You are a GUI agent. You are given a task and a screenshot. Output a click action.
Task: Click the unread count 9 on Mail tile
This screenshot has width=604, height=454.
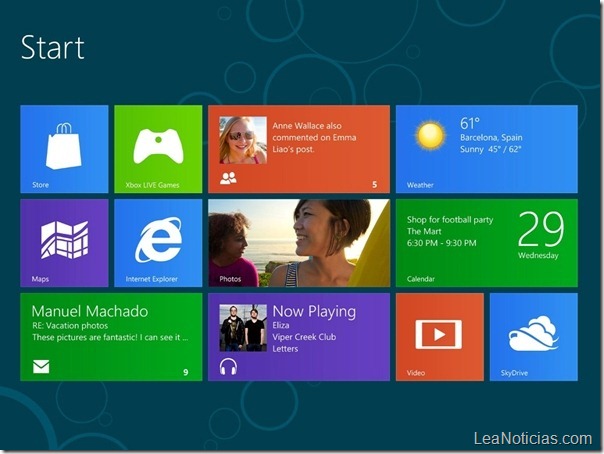click(186, 372)
